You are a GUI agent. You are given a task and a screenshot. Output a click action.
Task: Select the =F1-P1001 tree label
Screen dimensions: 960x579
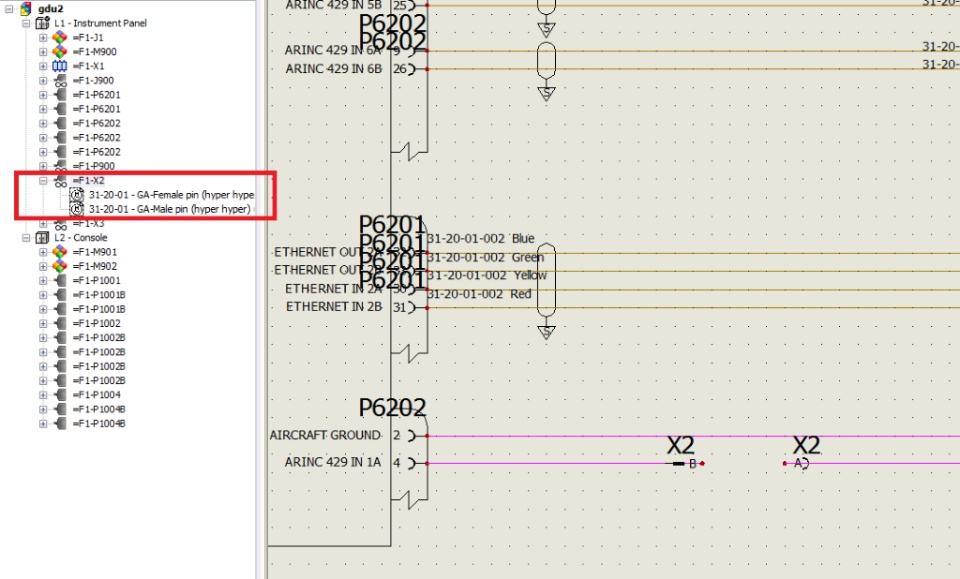click(x=97, y=280)
